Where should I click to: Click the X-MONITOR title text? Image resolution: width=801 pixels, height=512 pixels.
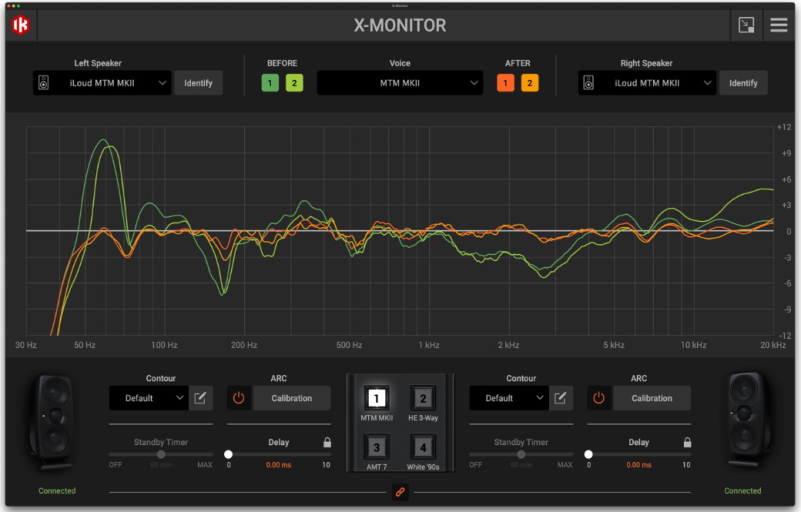coord(400,25)
